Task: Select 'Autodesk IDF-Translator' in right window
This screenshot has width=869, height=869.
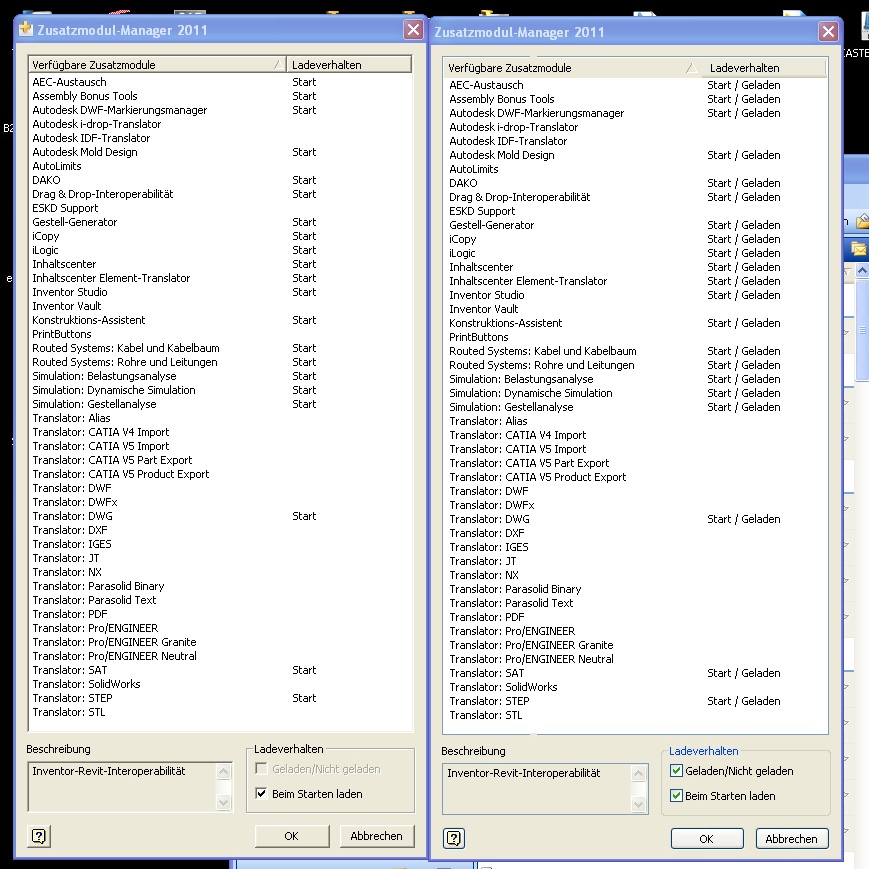Action: pyautogui.click(x=508, y=141)
